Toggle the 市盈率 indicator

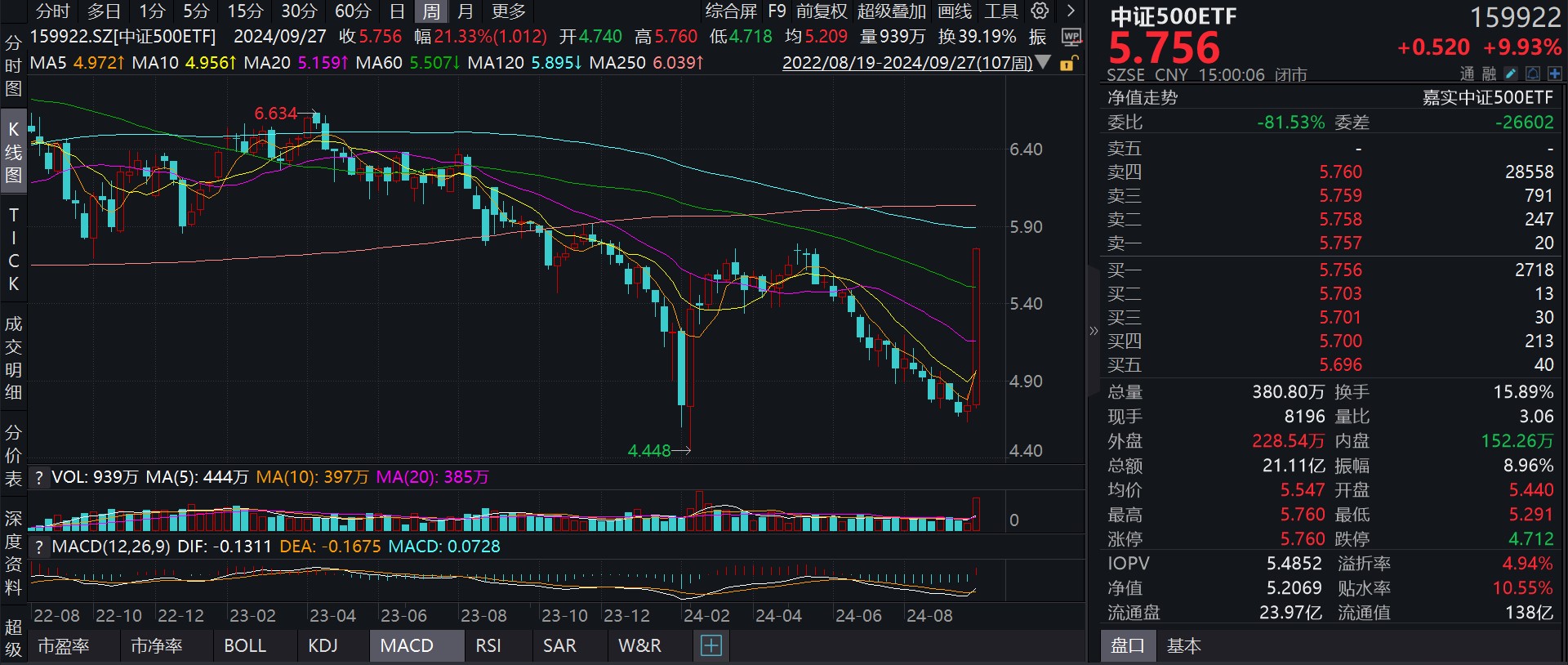(64, 646)
